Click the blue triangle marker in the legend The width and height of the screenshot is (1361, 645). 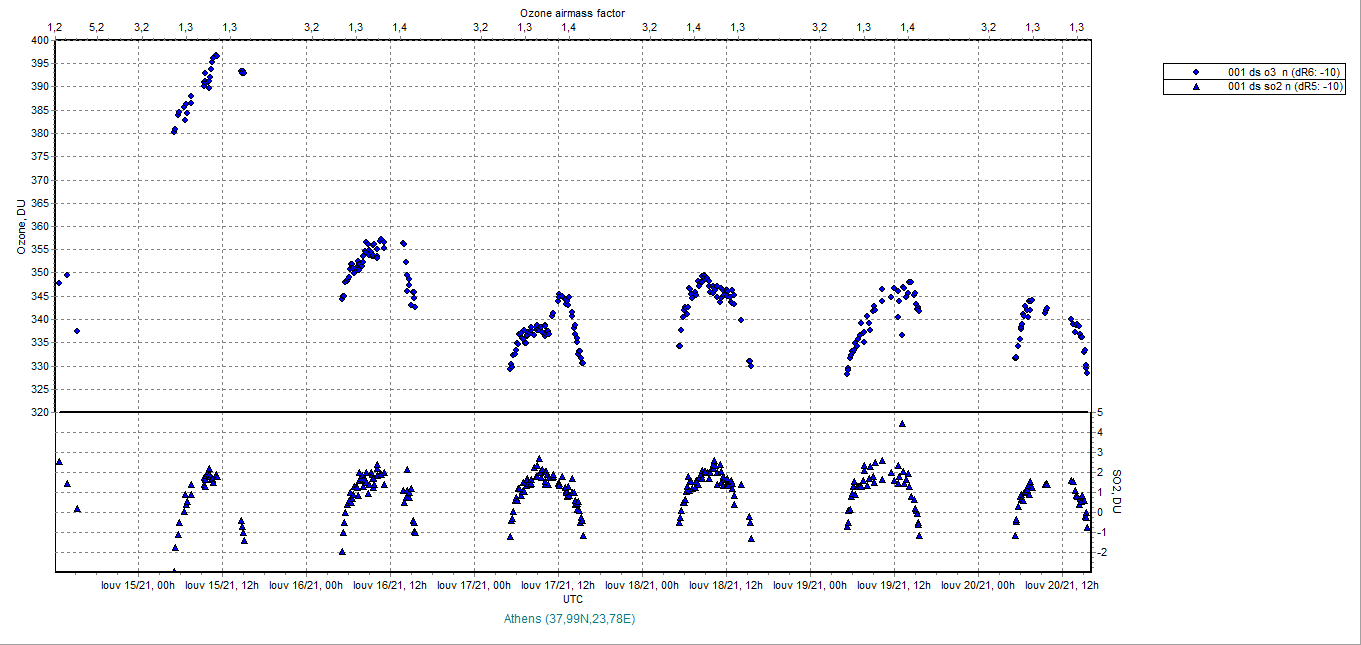(1196, 87)
